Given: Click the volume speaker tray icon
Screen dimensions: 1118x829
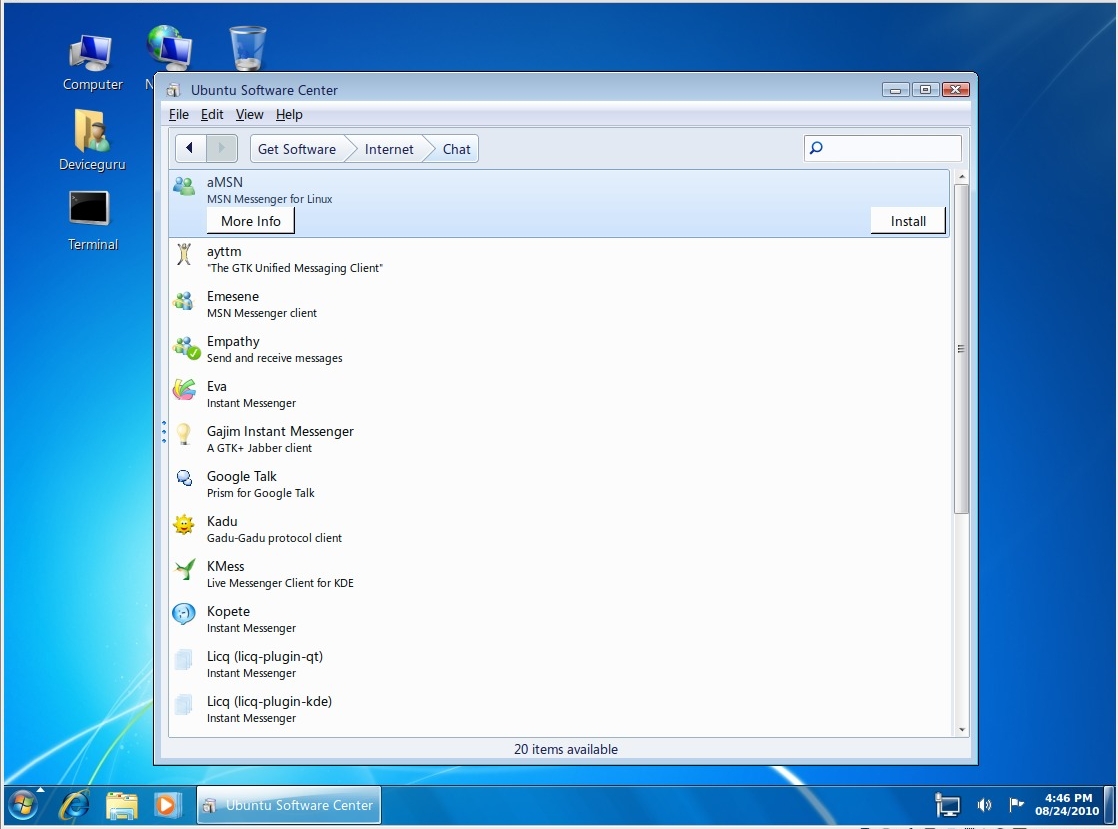Looking at the screenshot, I should click(984, 805).
